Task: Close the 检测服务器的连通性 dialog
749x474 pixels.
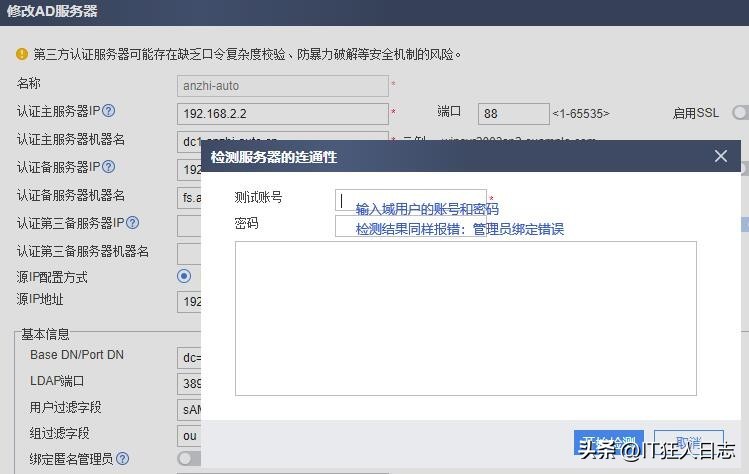Action: click(721, 156)
